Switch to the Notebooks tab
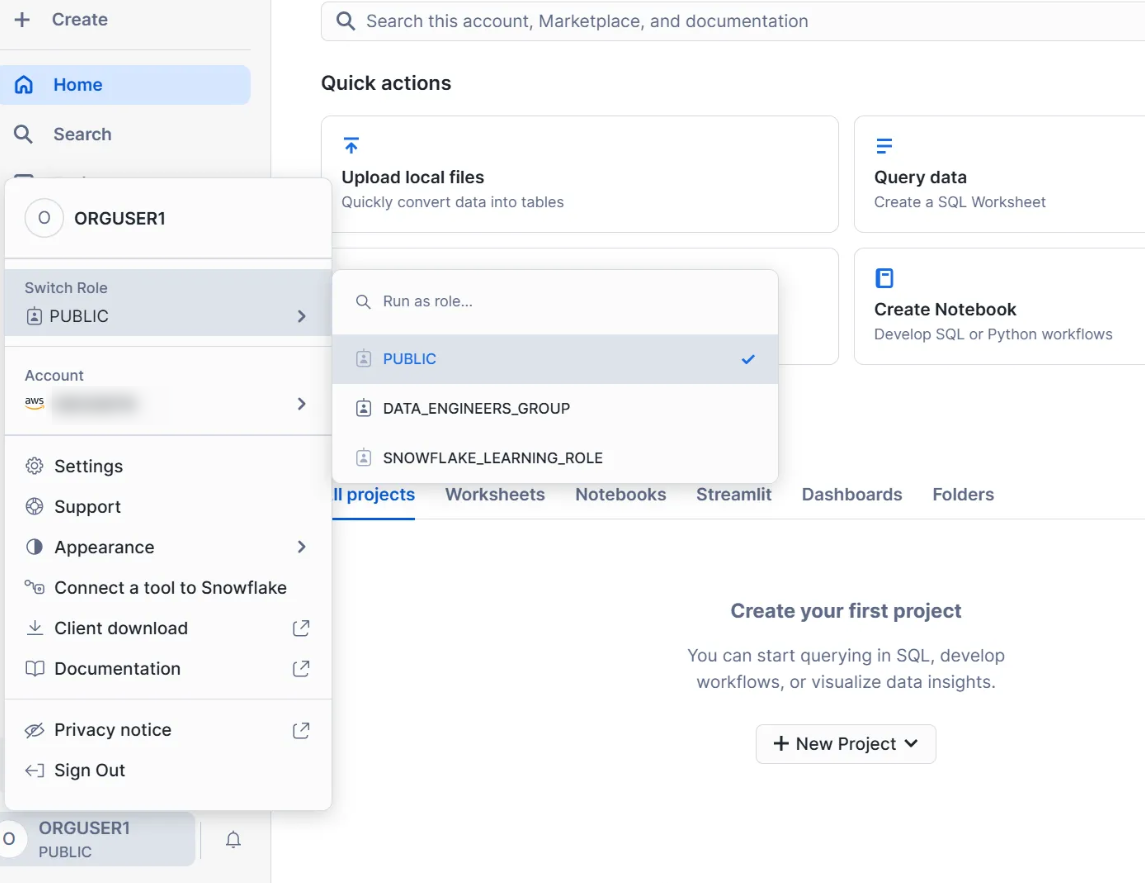This screenshot has height=883, width=1145. (x=621, y=494)
